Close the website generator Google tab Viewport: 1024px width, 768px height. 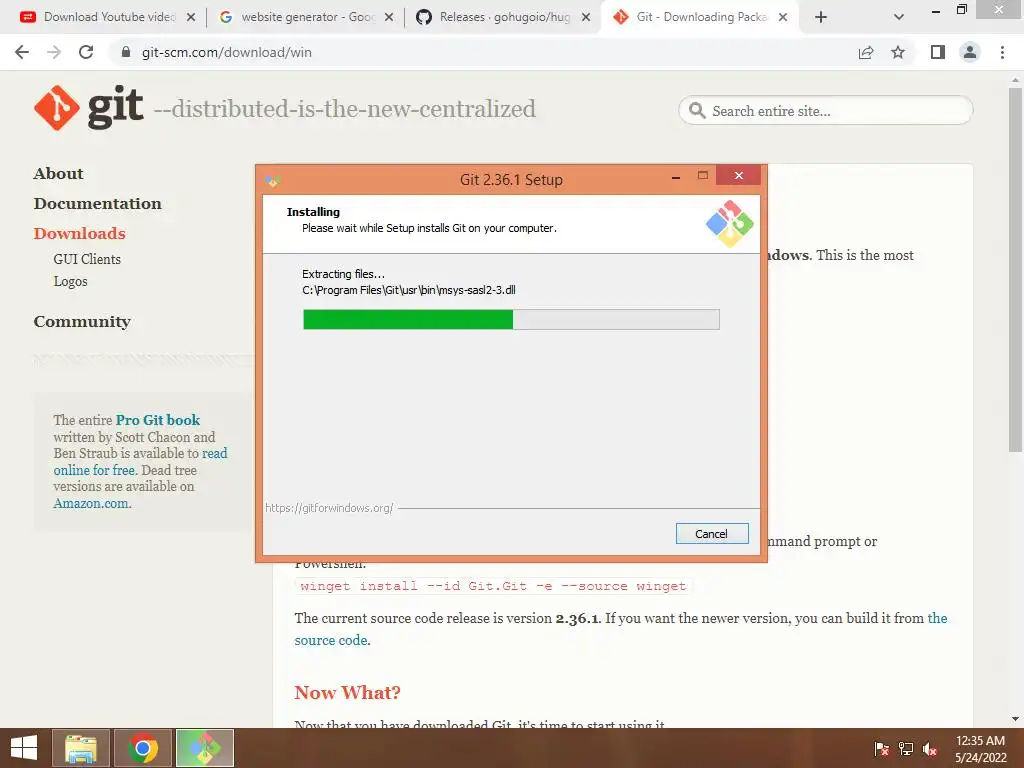pos(389,17)
